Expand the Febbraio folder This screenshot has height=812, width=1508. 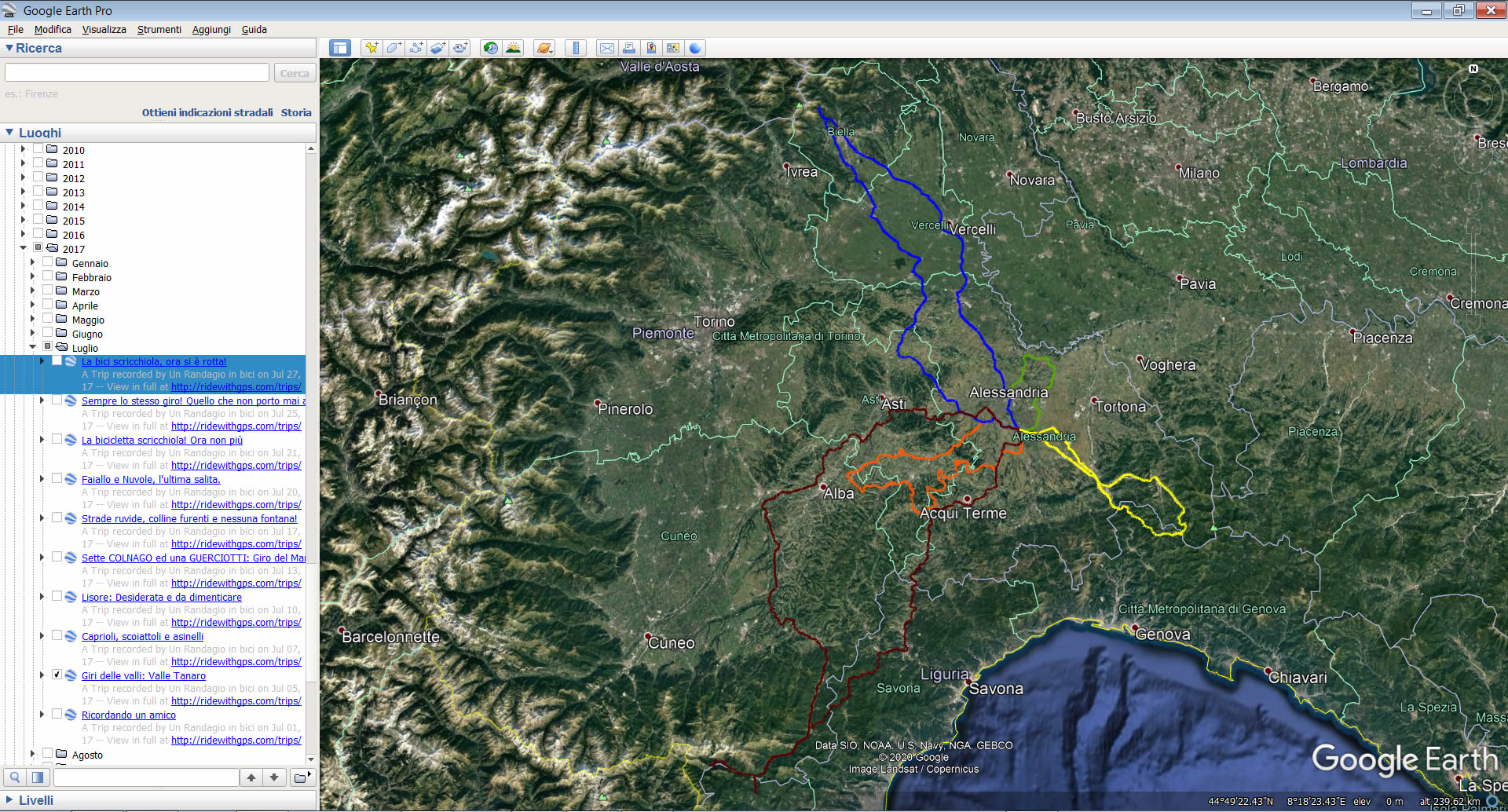tap(33, 277)
